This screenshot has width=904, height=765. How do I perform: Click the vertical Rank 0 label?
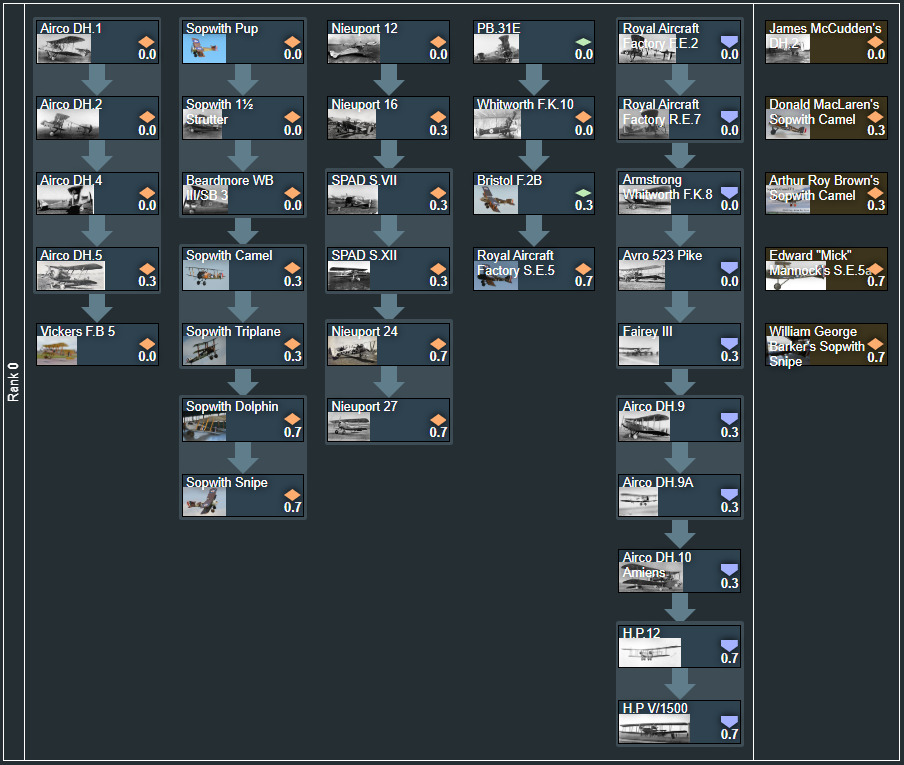click(x=13, y=382)
